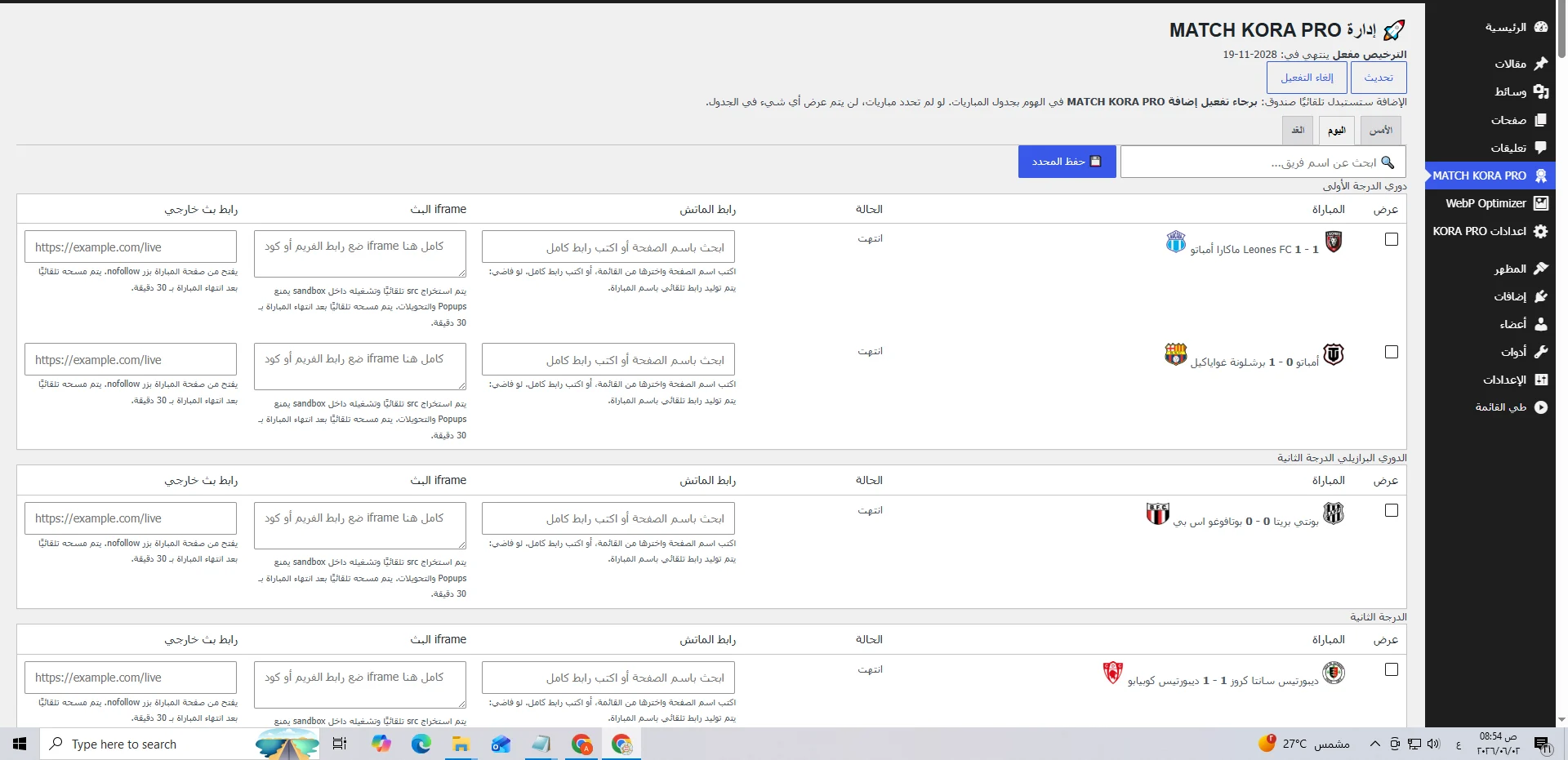Screen dimensions: 1568x760
Task: Click برشلونة غواياكيل club logo
Action: click(x=1175, y=354)
